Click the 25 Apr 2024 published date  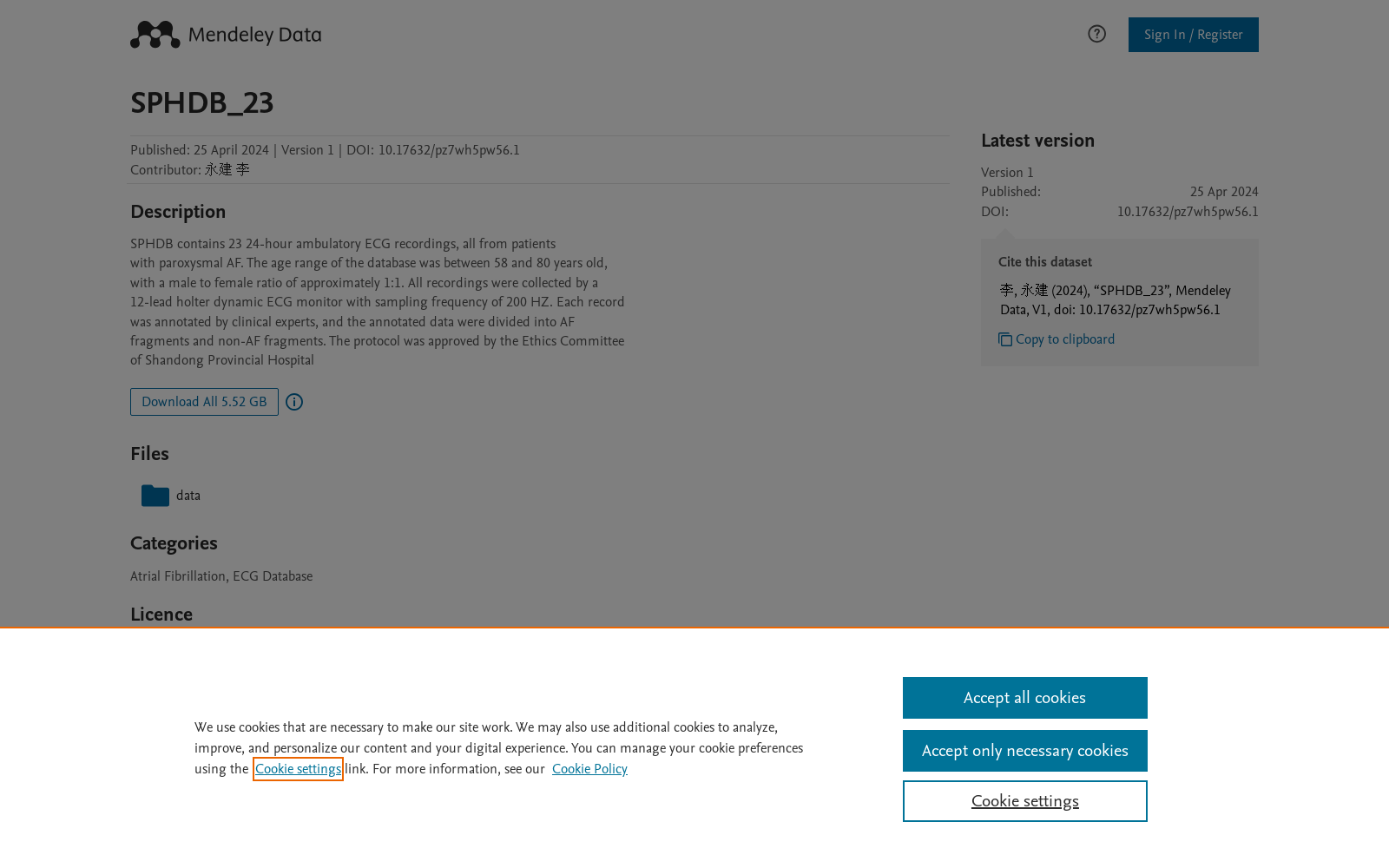[1224, 192]
